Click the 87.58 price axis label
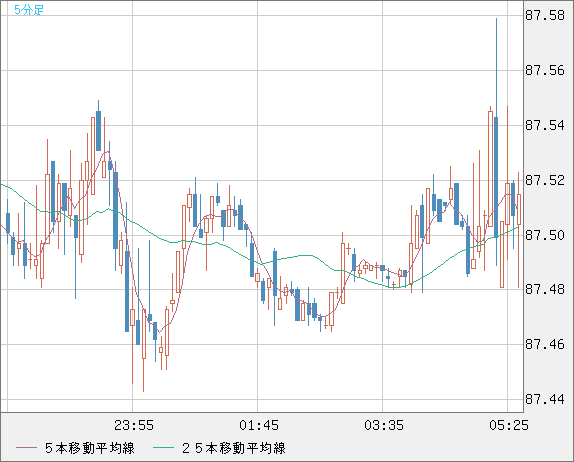The image size is (574, 462). 545,16
